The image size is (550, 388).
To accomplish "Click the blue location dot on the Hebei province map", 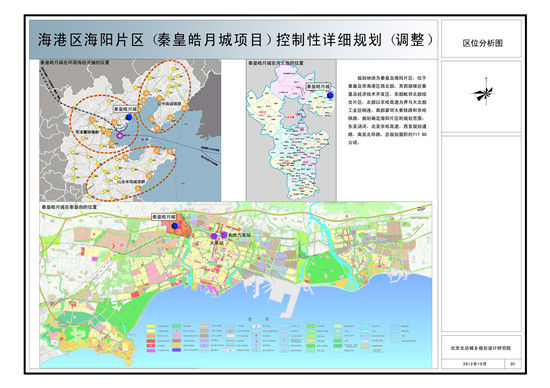I will pos(330,95).
